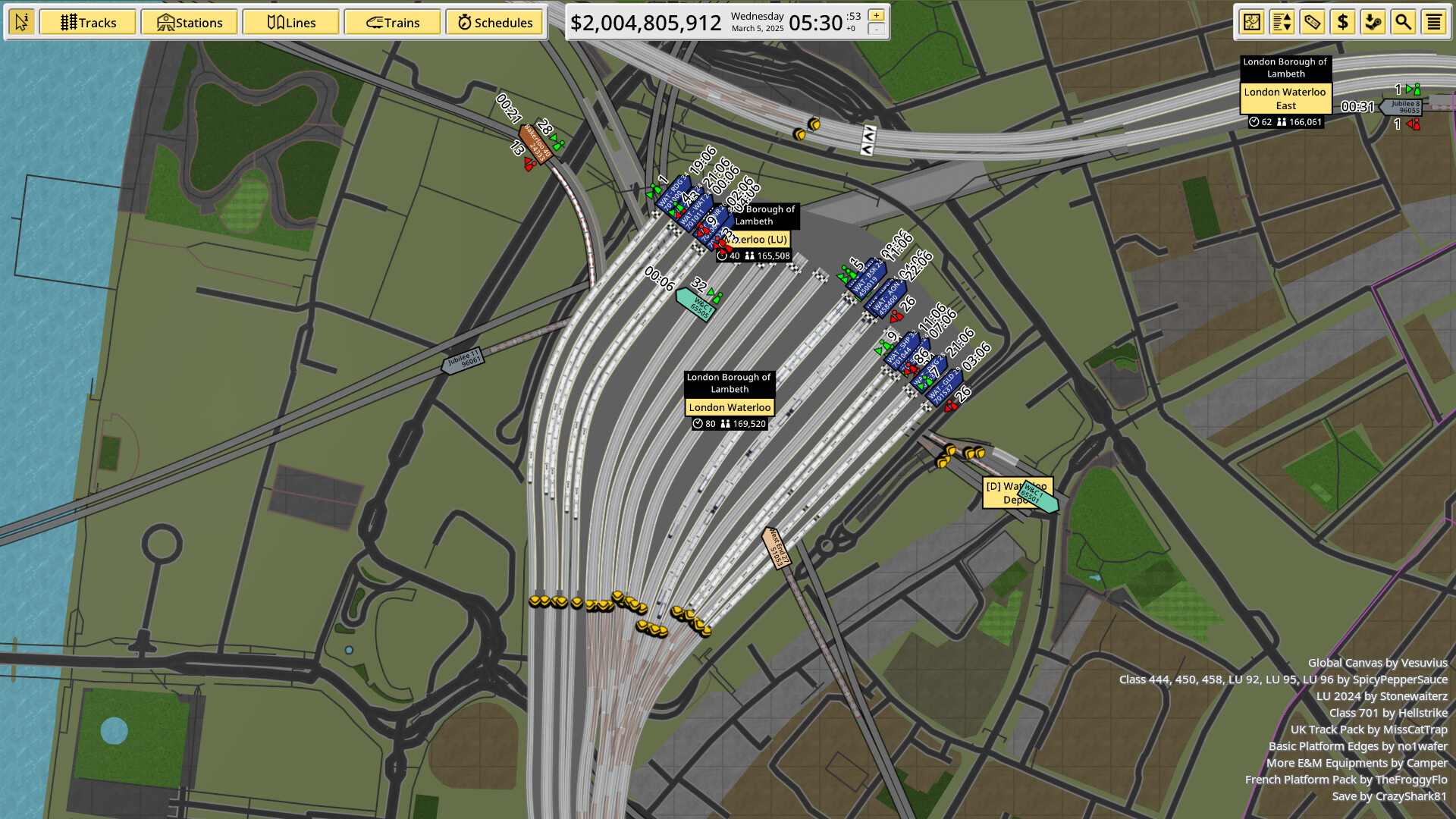Select the pointer tool in top left

22,22
